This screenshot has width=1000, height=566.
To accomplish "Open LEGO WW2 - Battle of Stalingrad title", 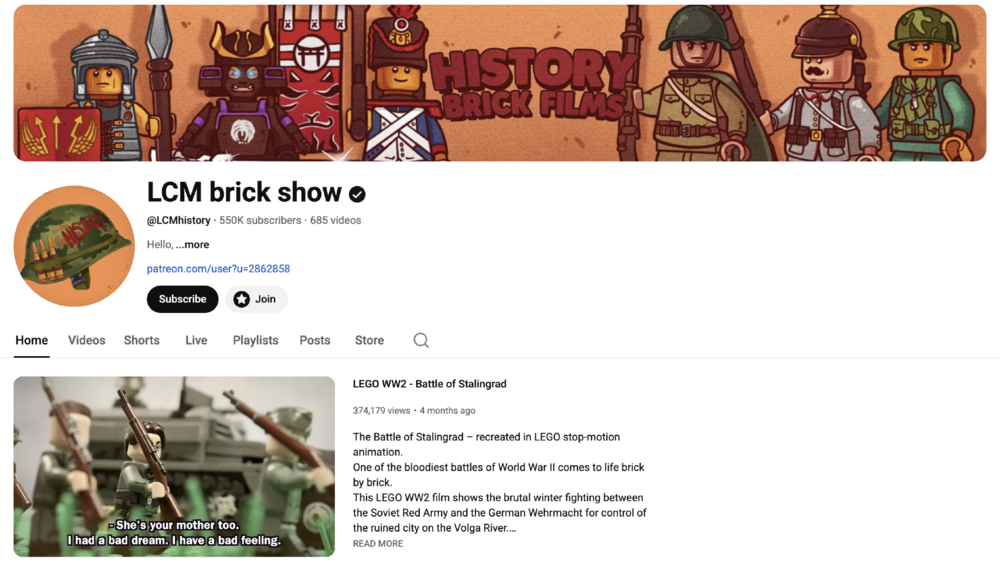I will coord(430,384).
